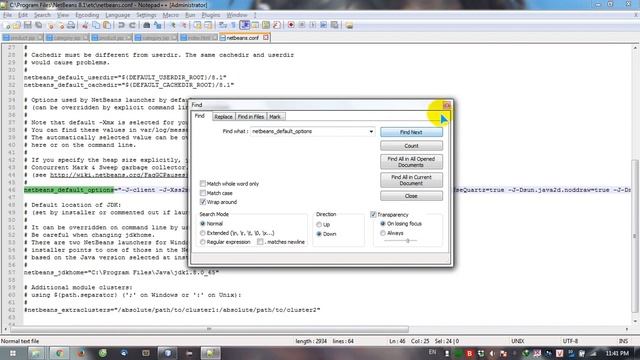The width and height of the screenshot is (640, 360).
Task: Click the New file toolbar icon
Action: 7,25
